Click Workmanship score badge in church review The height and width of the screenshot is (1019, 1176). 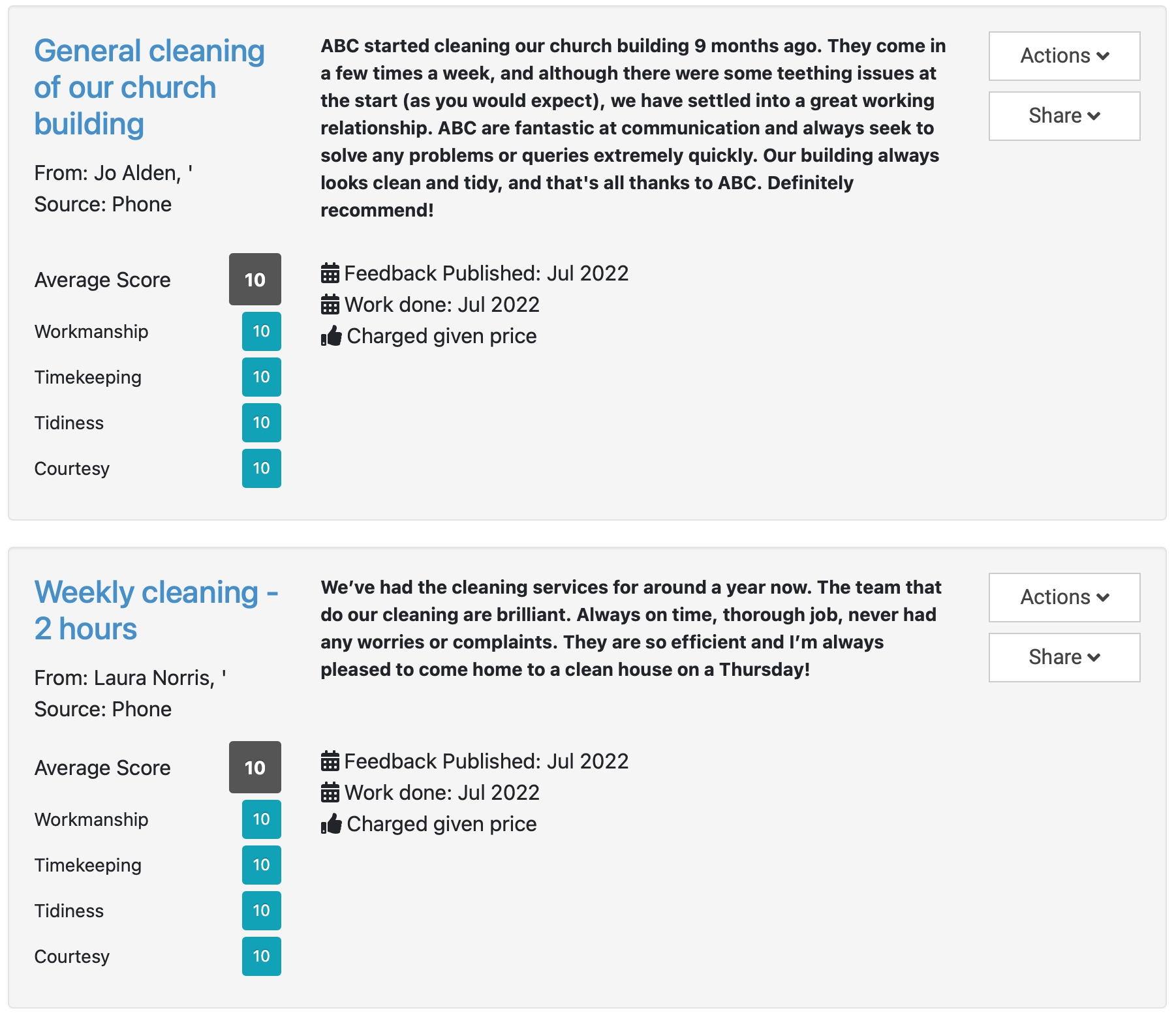click(x=261, y=331)
